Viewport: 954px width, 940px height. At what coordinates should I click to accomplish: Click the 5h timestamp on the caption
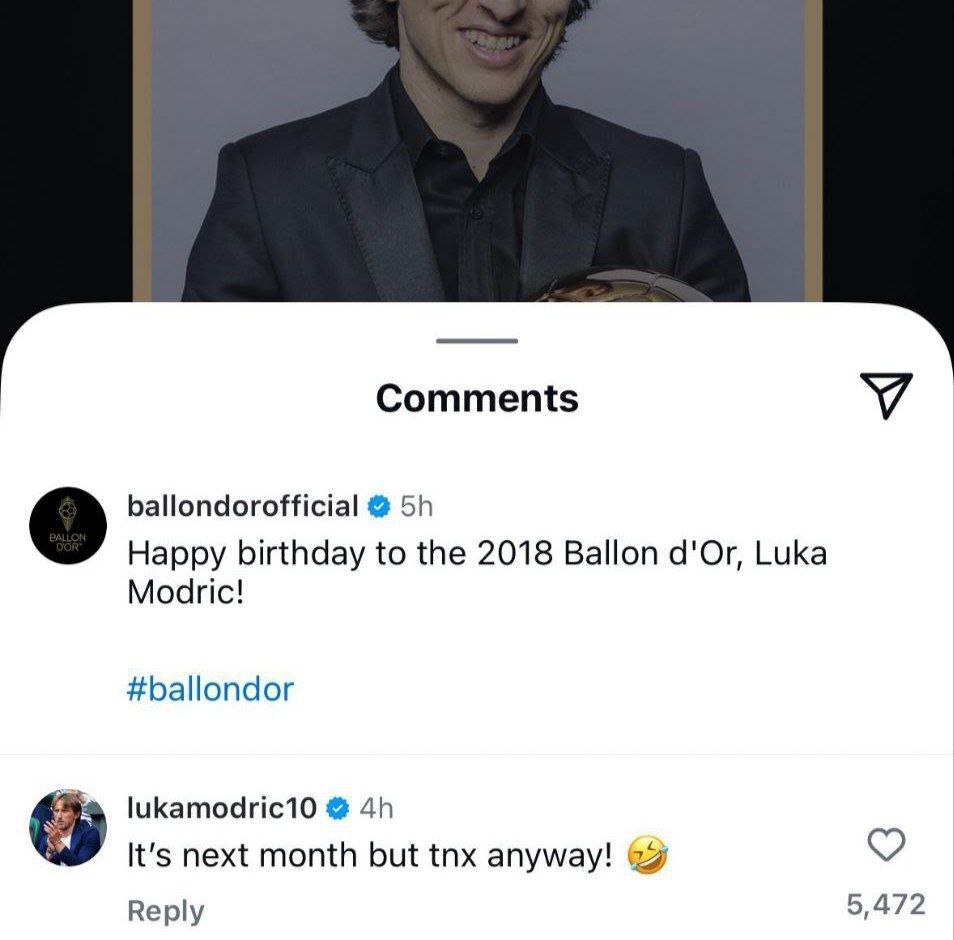(417, 507)
